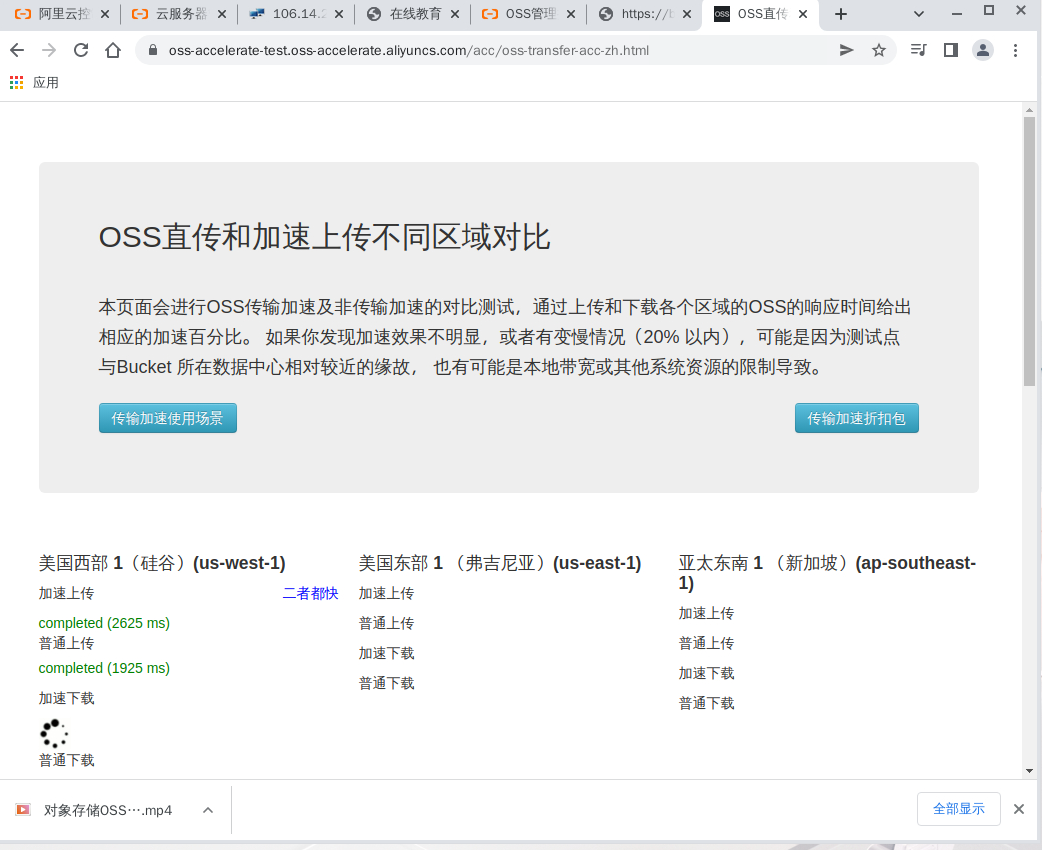Minimize the browser window
1042x850 pixels.
coord(957,13)
